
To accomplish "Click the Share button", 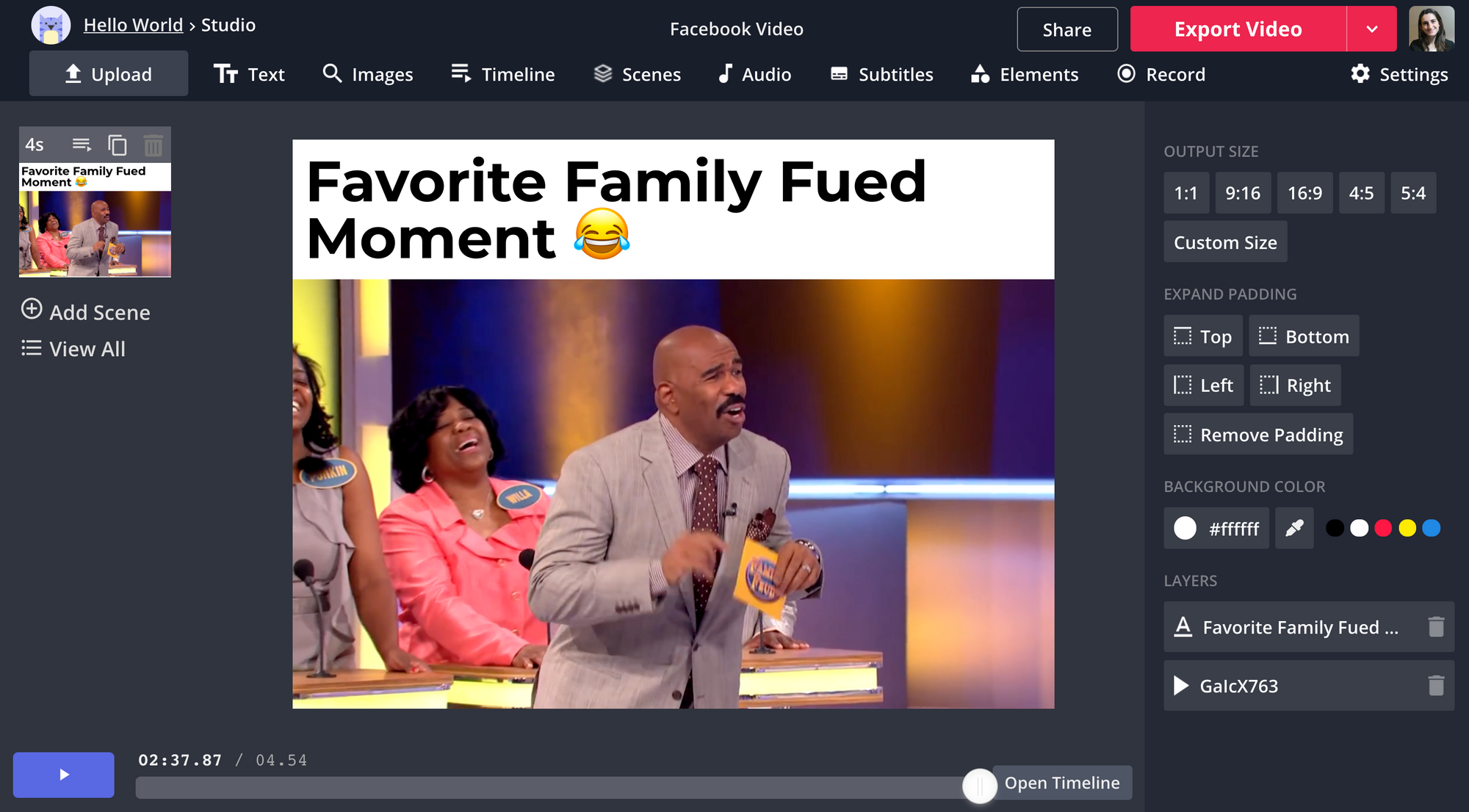I will 1067,29.
